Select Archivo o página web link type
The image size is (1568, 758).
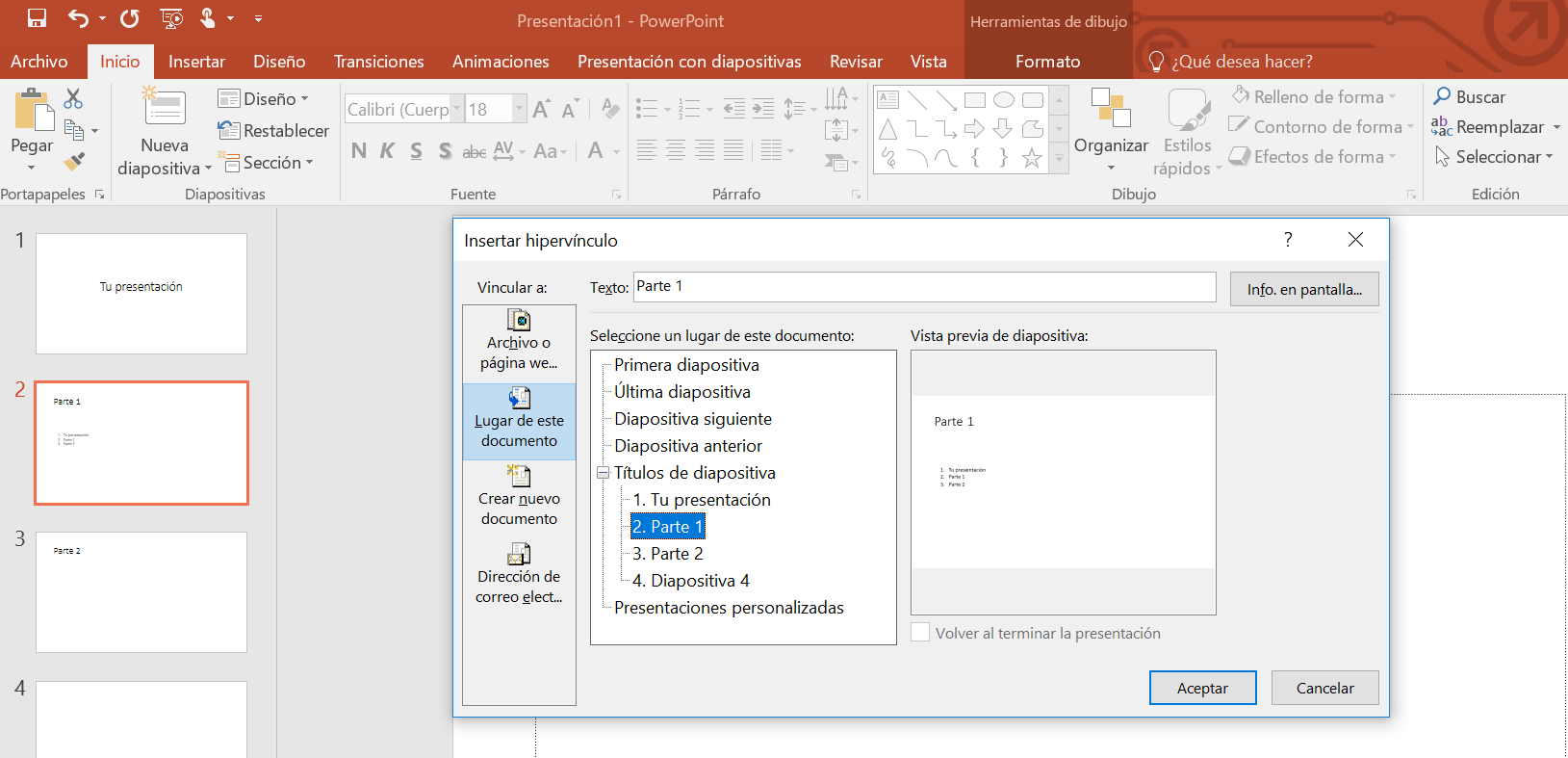pos(519,341)
